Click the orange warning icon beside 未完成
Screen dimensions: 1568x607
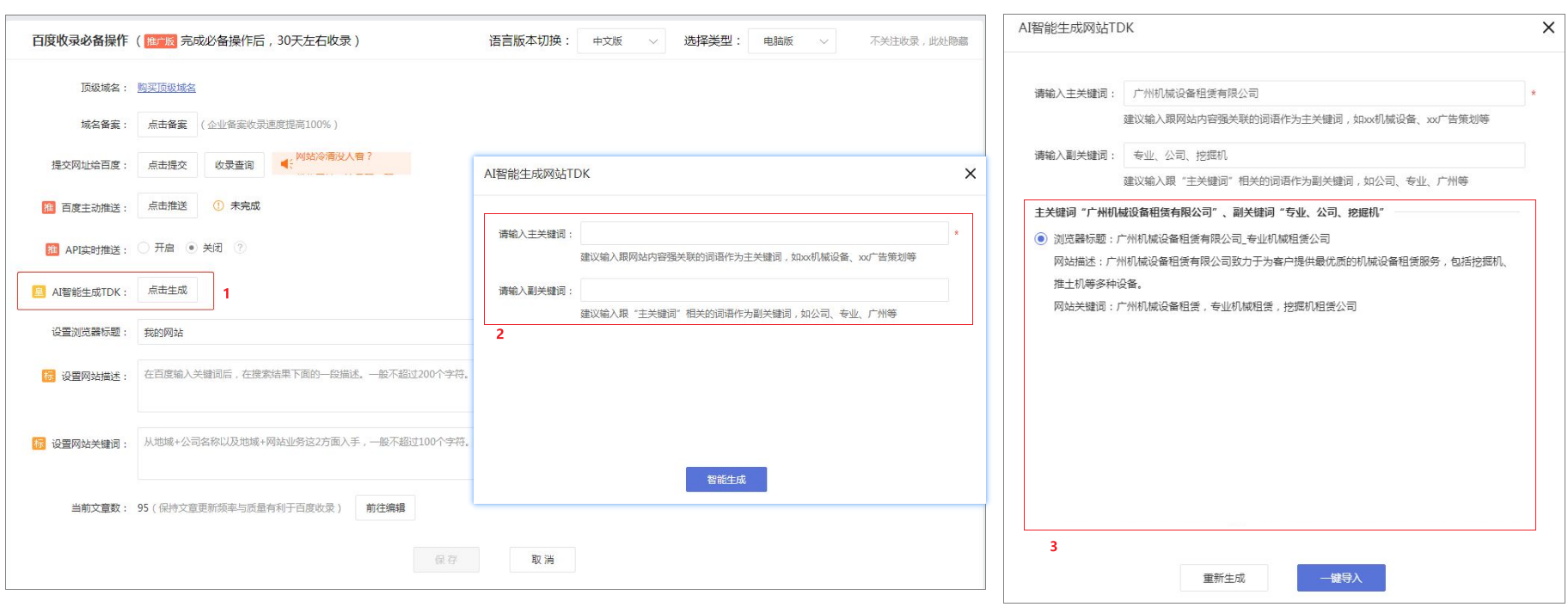tap(218, 205)
